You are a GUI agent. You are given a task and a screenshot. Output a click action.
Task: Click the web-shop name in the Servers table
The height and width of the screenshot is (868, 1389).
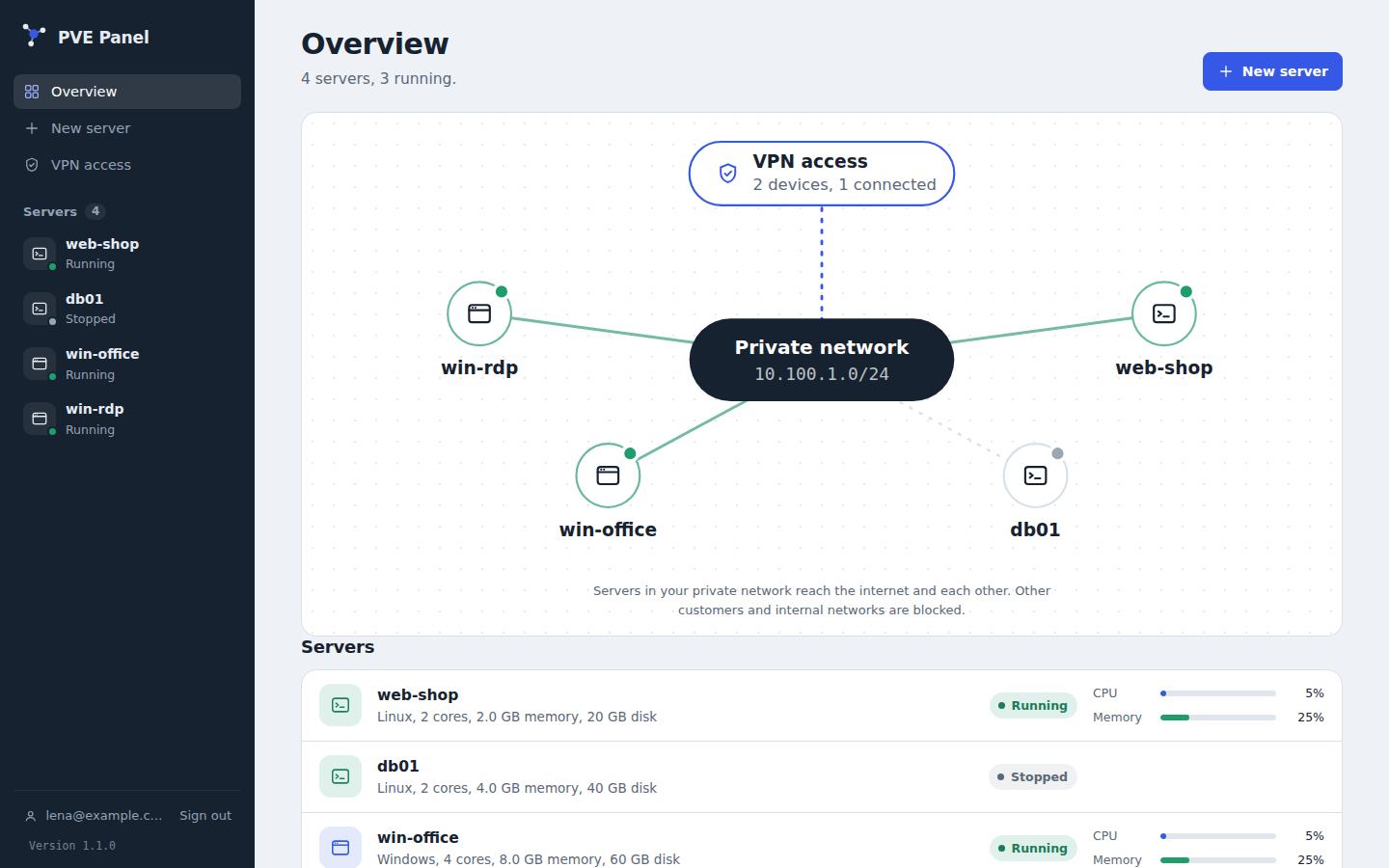click(418, 694)
